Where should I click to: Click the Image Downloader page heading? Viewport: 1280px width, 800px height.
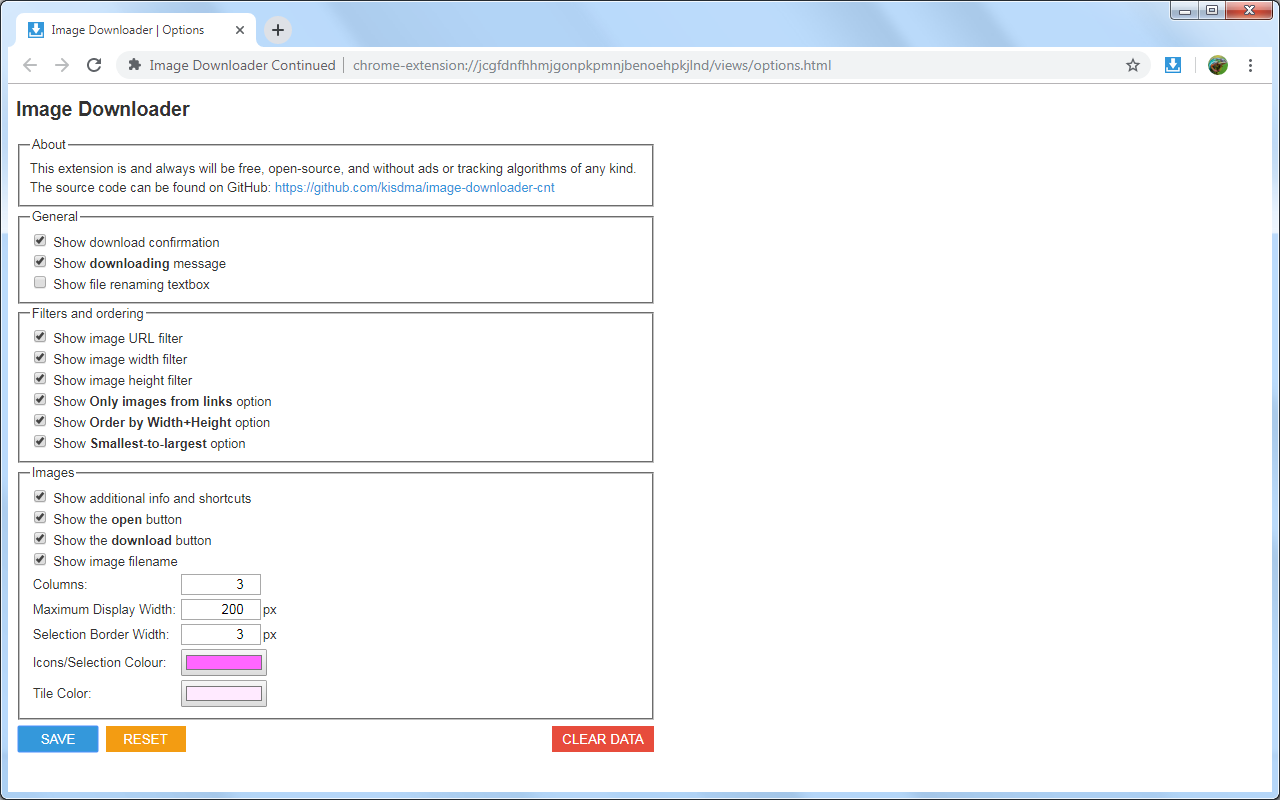[x=103, y=109]
